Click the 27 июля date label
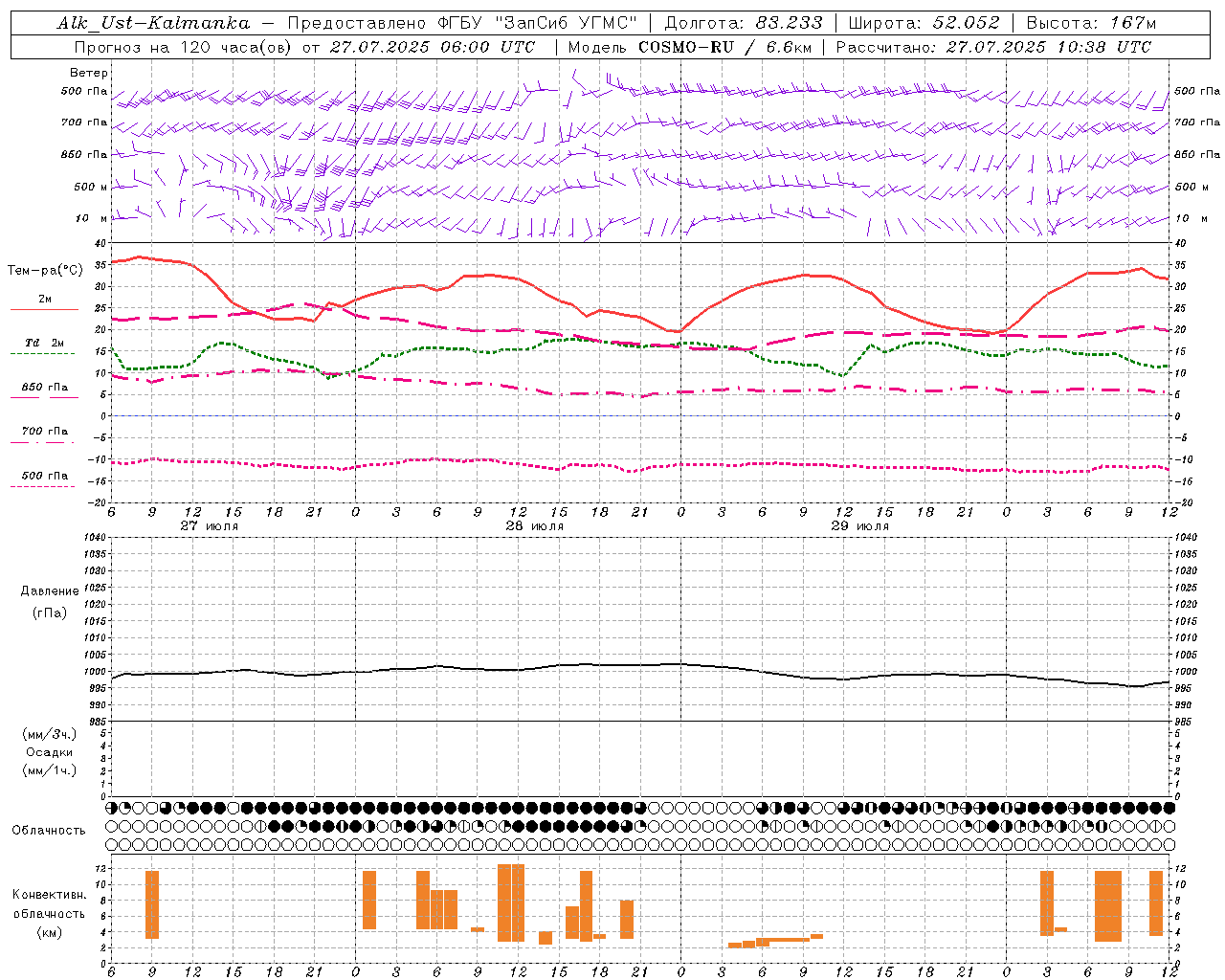The width and height of the screenshot is (1225, 980). point(210,526)
